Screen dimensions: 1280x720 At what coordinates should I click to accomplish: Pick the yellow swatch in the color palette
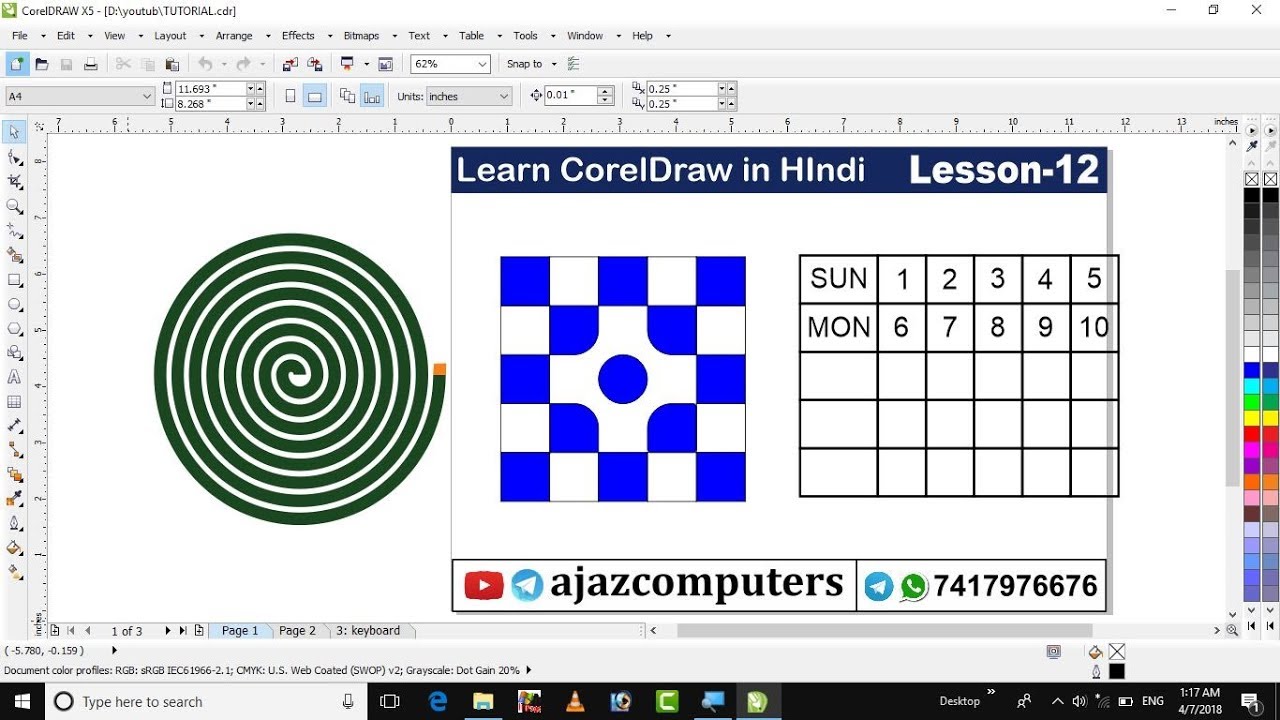1252,418
